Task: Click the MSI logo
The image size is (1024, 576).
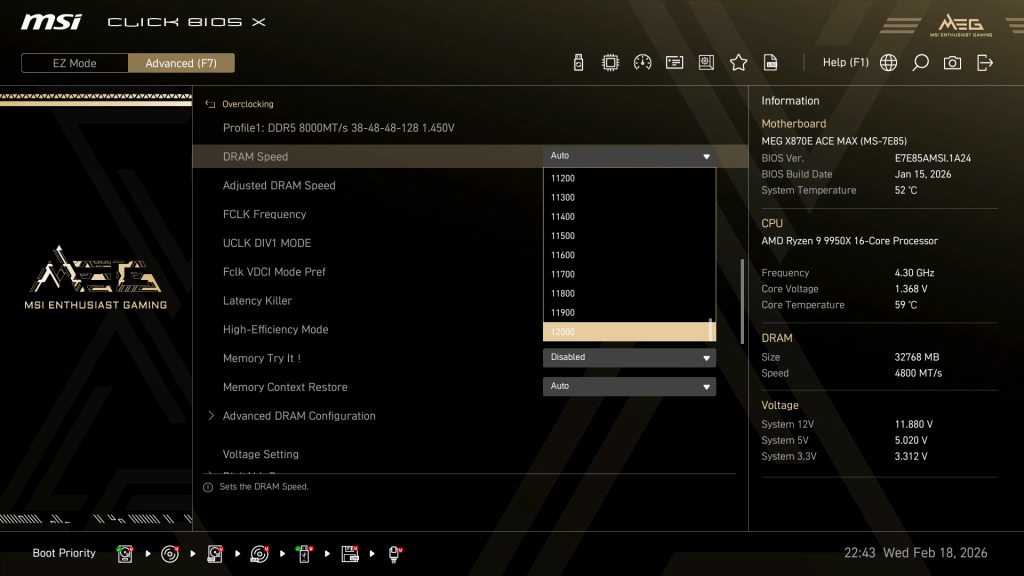Action: (51, 22)
